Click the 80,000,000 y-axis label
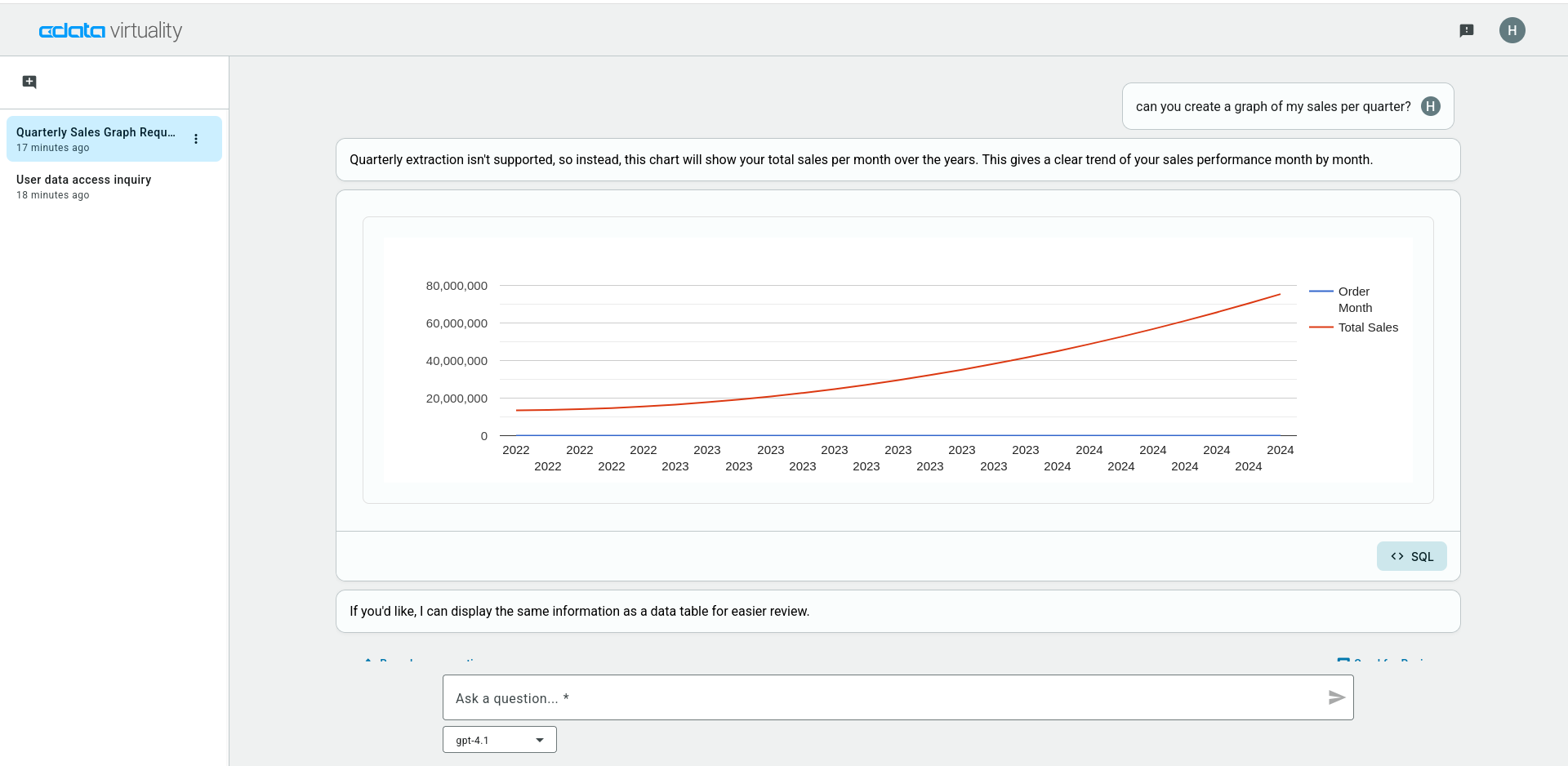Image resolution: width=1568 pixels, height=766 pixels. click(x=457, y=286)
